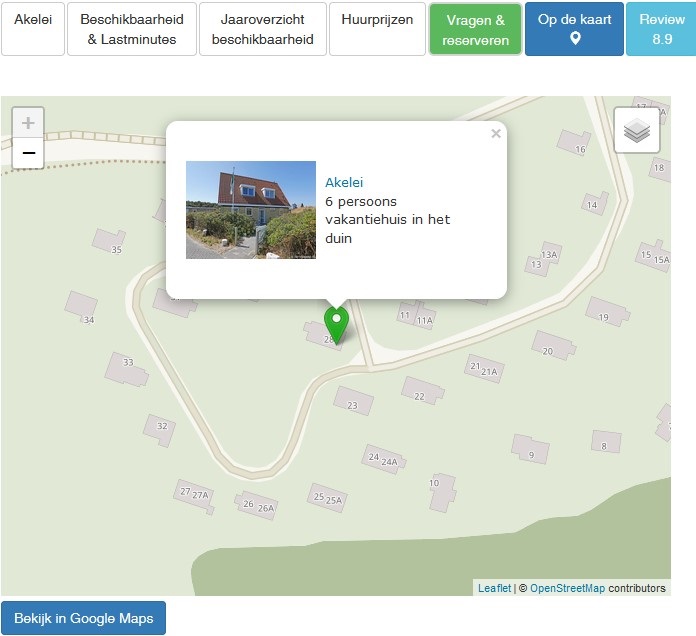696x636 pixels.
Task: Zoom out of the map
Action: pyautogui.click(x=28, y=153)
